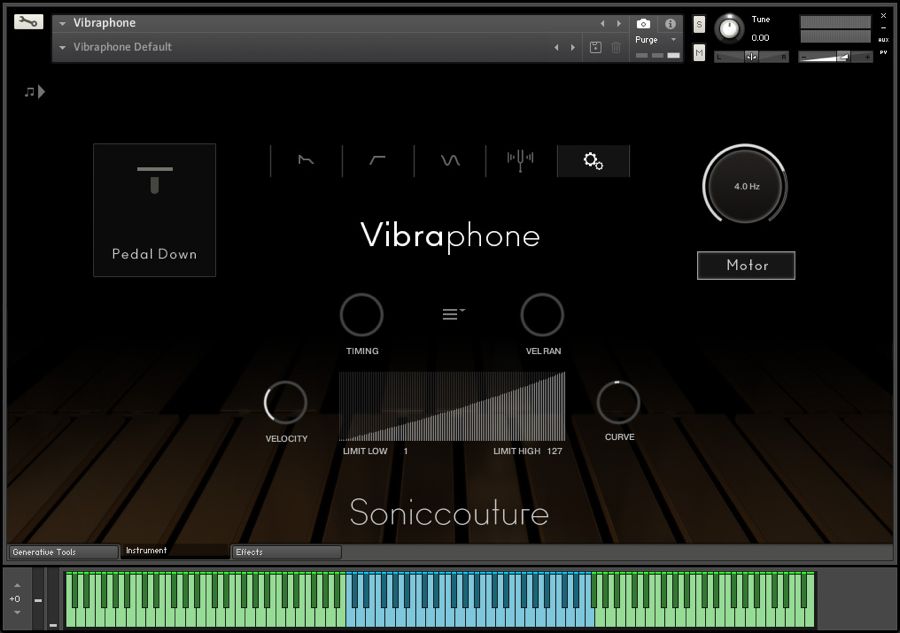Close the instrument with the X button
This screenshot has width=900, height=633.
(883, 15)
